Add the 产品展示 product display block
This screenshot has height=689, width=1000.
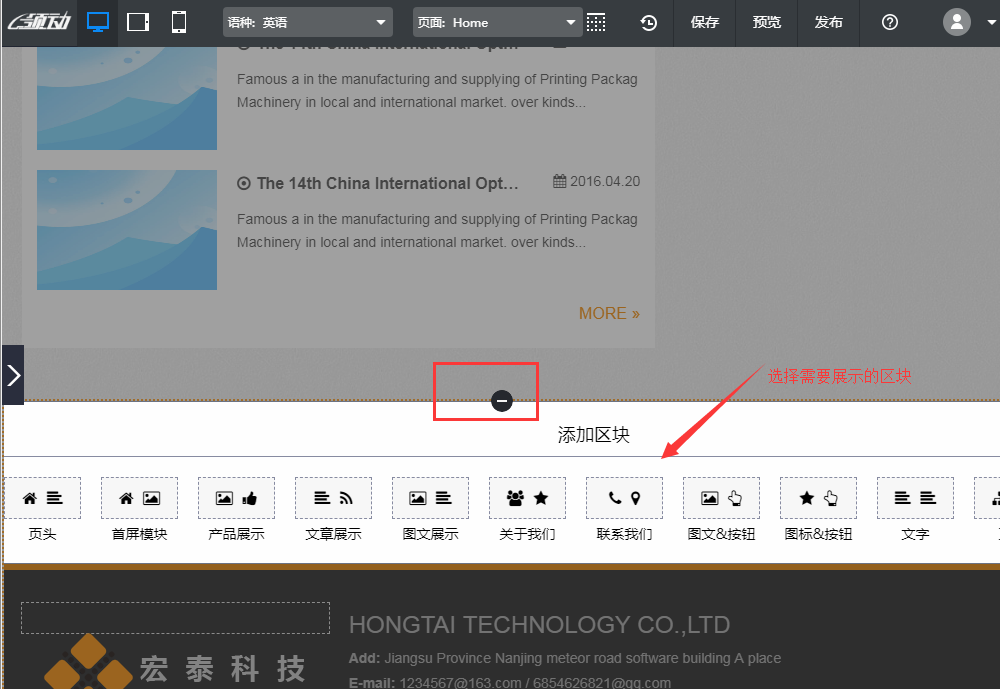pyautogui.click(x=236, y=498)
